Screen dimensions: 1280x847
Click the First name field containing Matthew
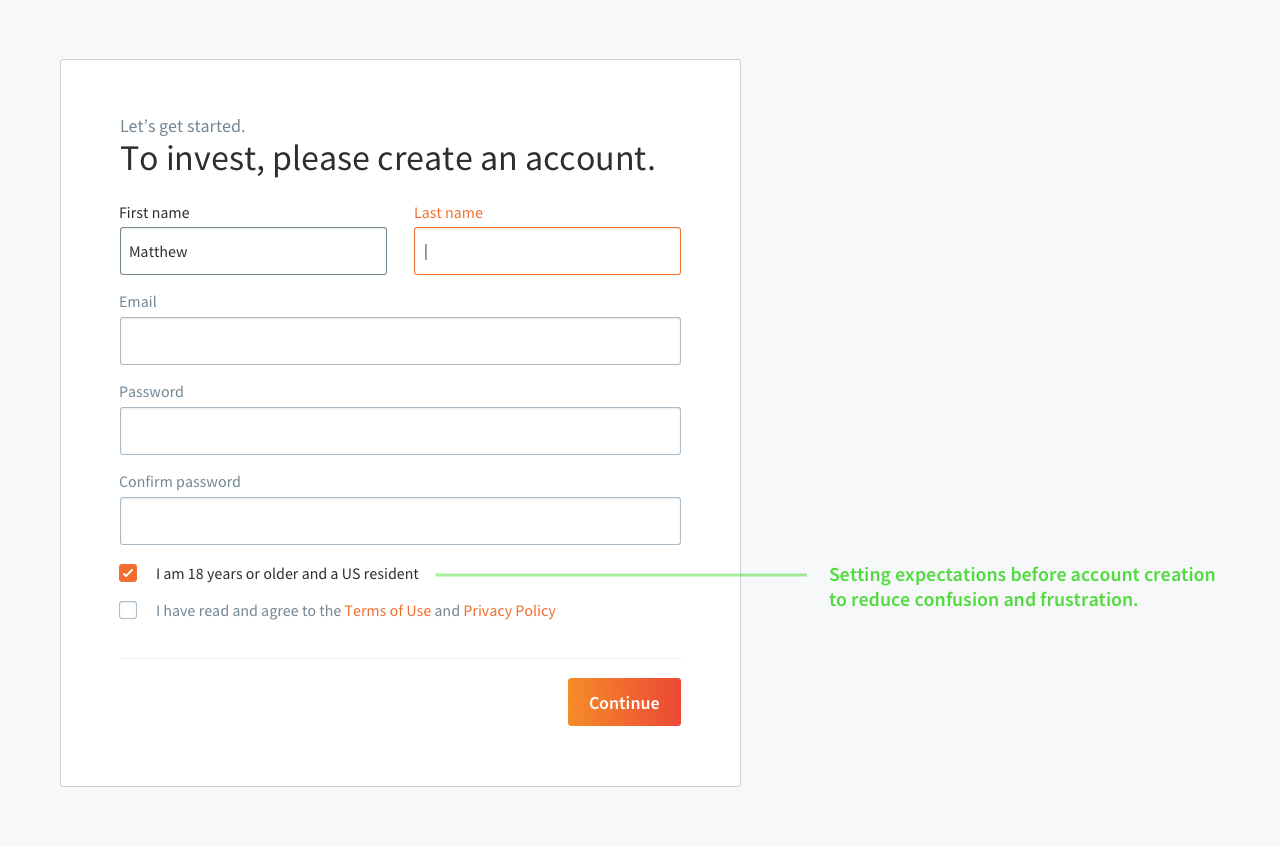tap(253, 251)
